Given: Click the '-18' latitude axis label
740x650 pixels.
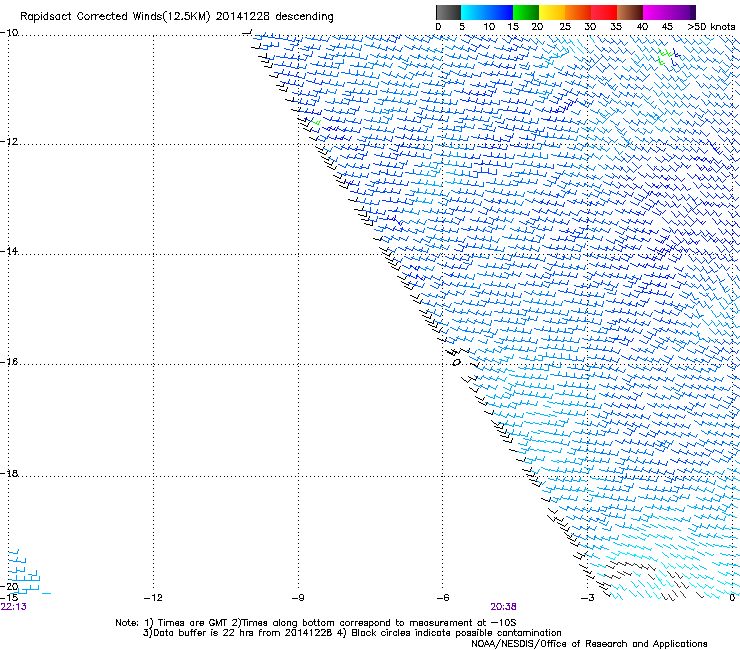Looking at the screenshot, I should click(9, 473).
